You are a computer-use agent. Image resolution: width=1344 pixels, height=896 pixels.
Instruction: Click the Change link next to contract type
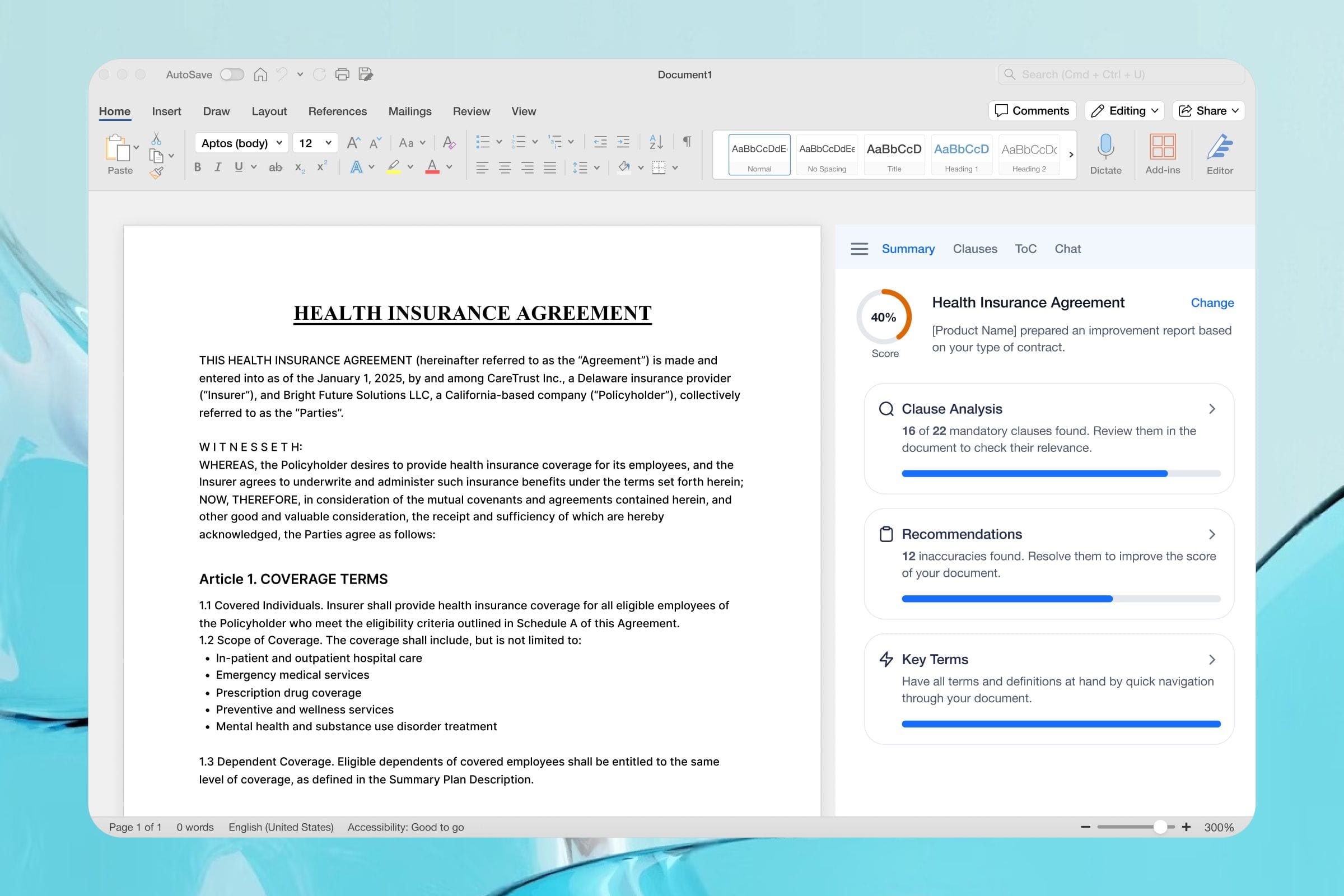1212,302
